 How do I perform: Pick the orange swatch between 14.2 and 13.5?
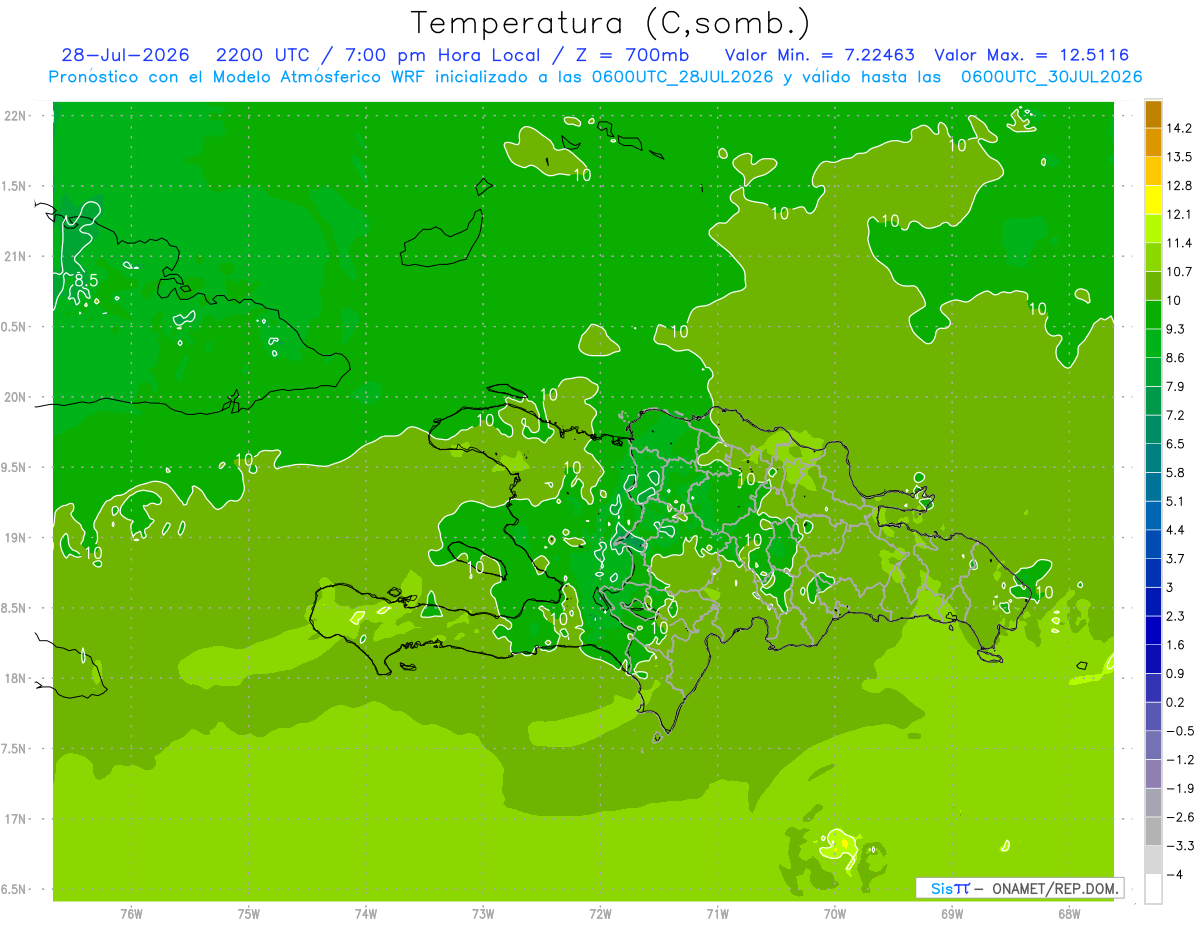(x=1153, y=143)
